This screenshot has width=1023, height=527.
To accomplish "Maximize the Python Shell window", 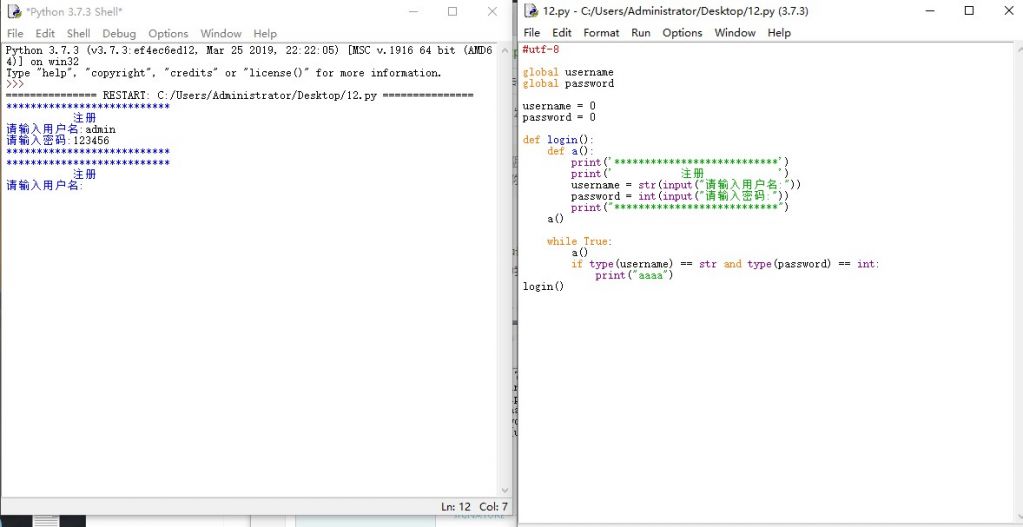I will (452, 12).
